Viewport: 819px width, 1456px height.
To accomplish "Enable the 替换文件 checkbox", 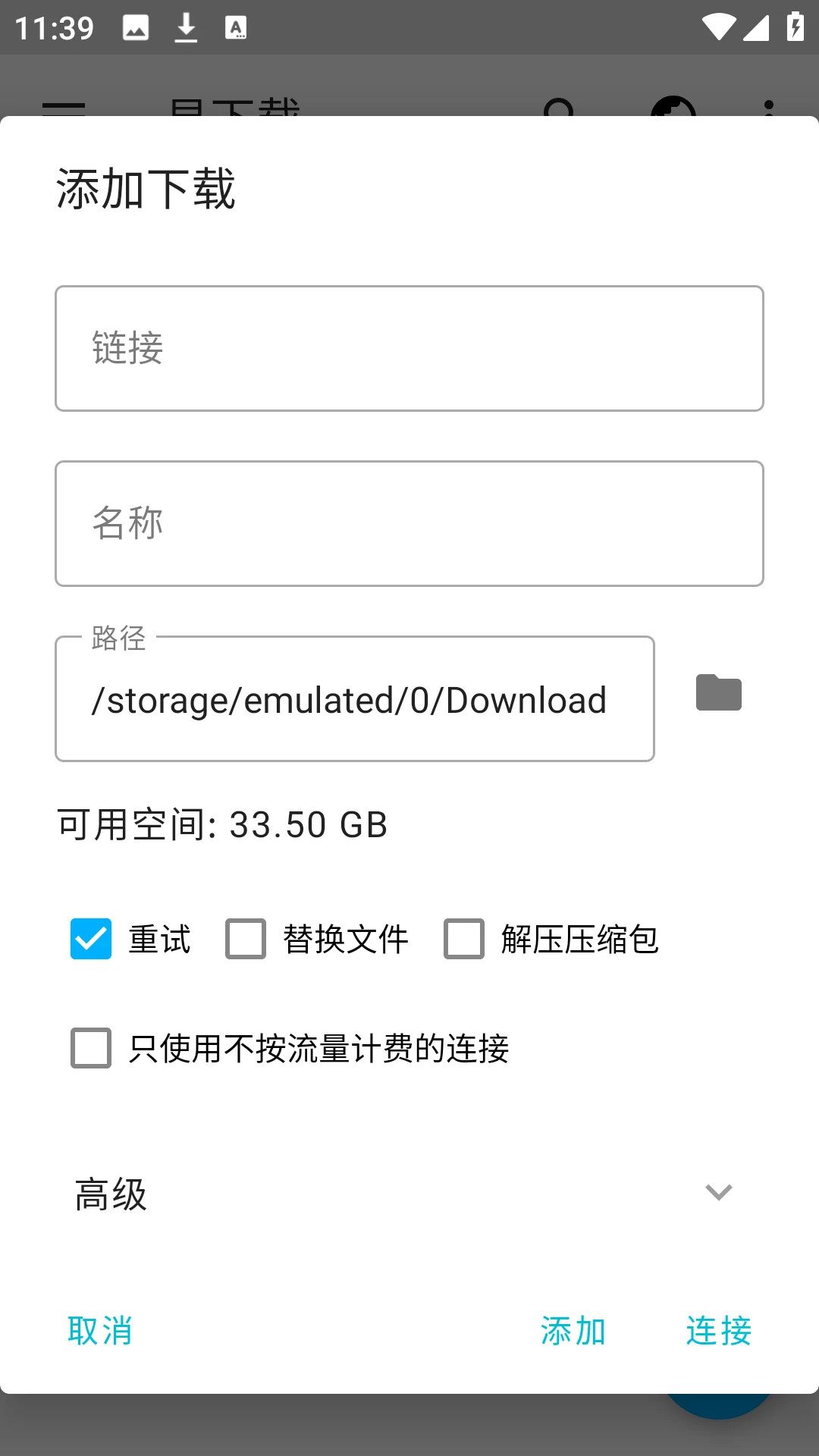I will (x=246, y=939).
